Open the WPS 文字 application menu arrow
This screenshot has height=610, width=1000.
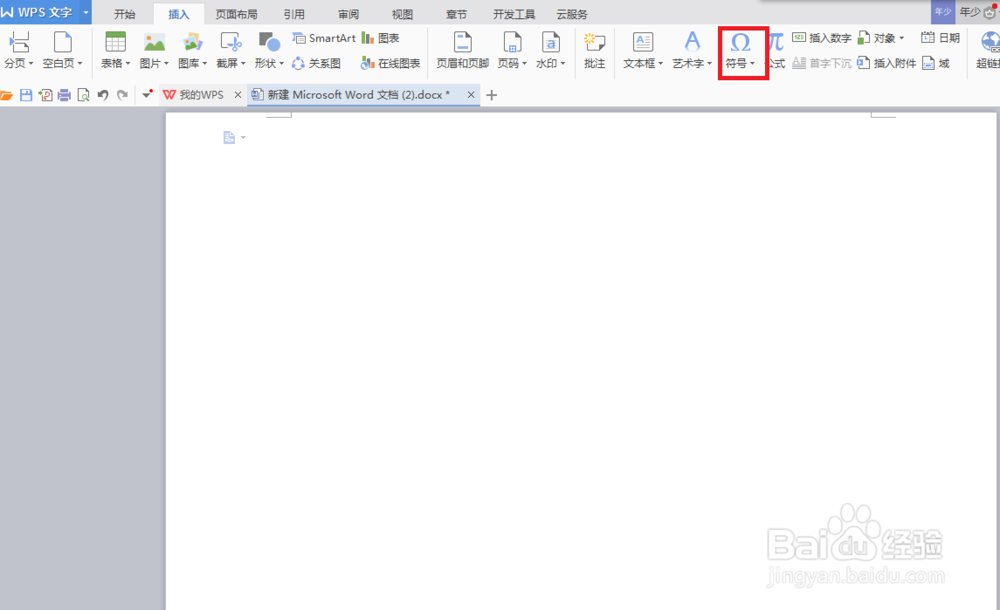coord(85,12)
